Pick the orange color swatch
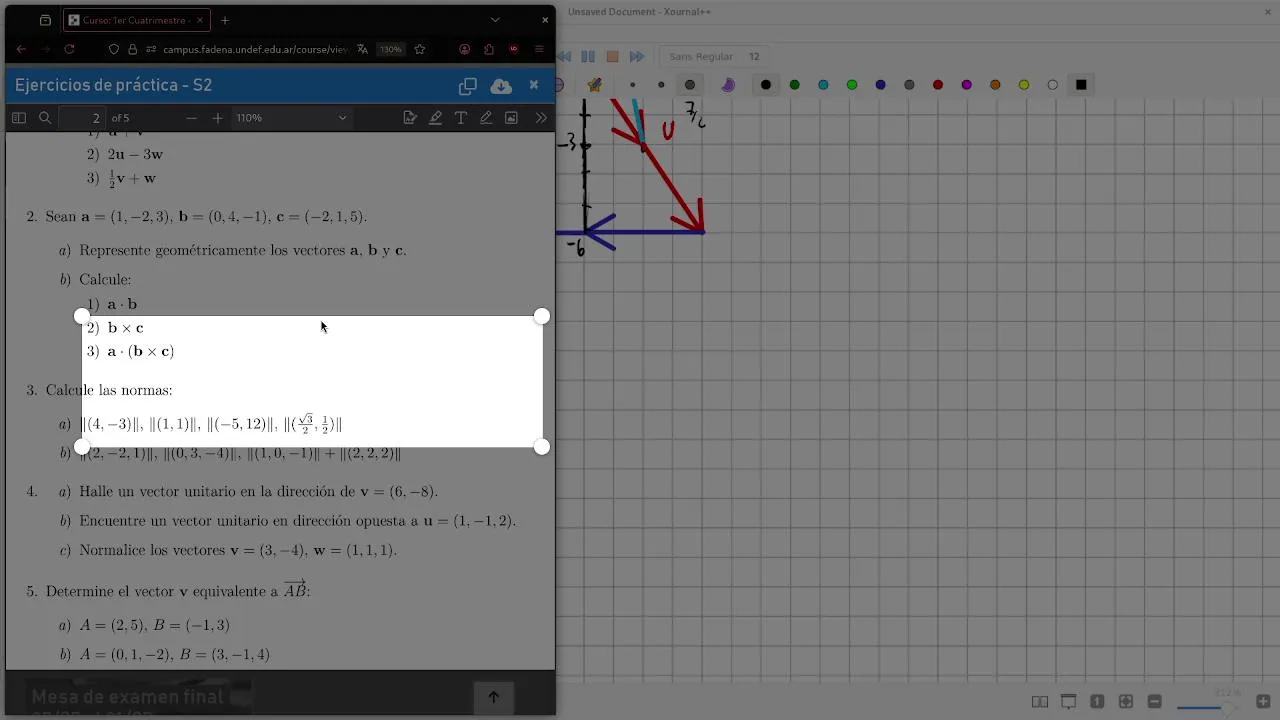1280x720 pixels. click(995, 85)
